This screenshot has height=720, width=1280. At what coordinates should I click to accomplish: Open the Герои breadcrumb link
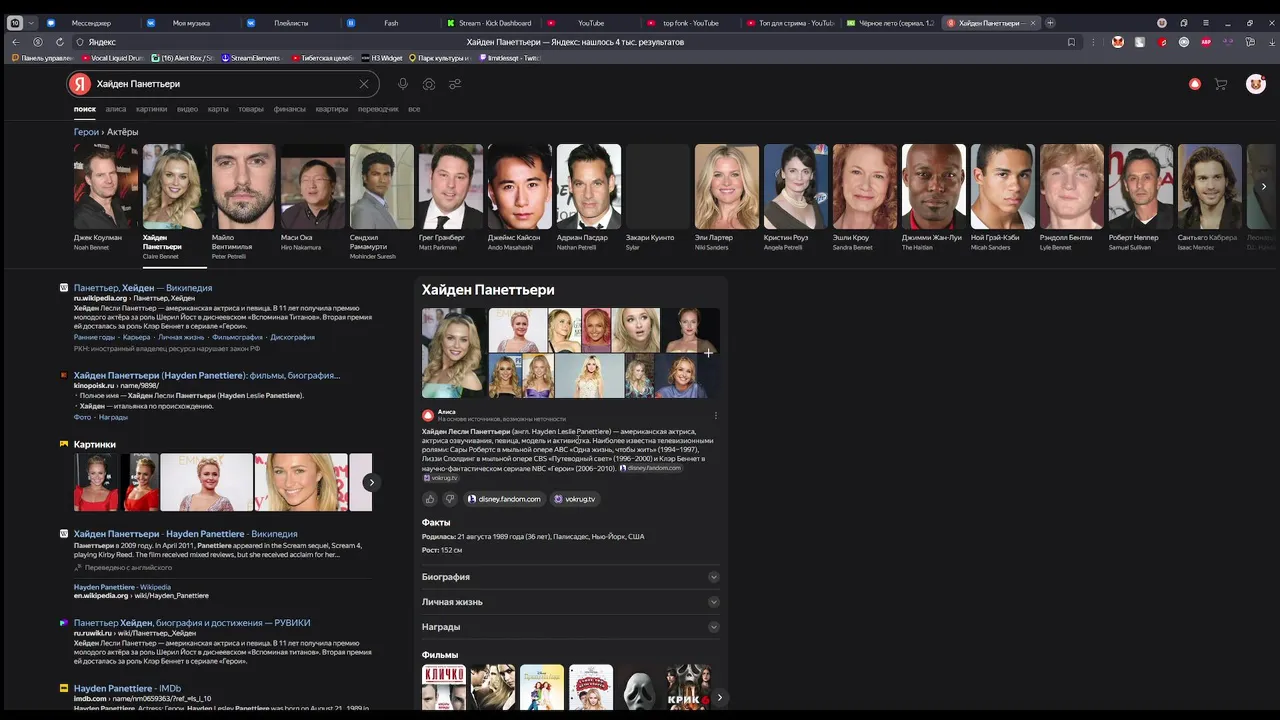86,132
